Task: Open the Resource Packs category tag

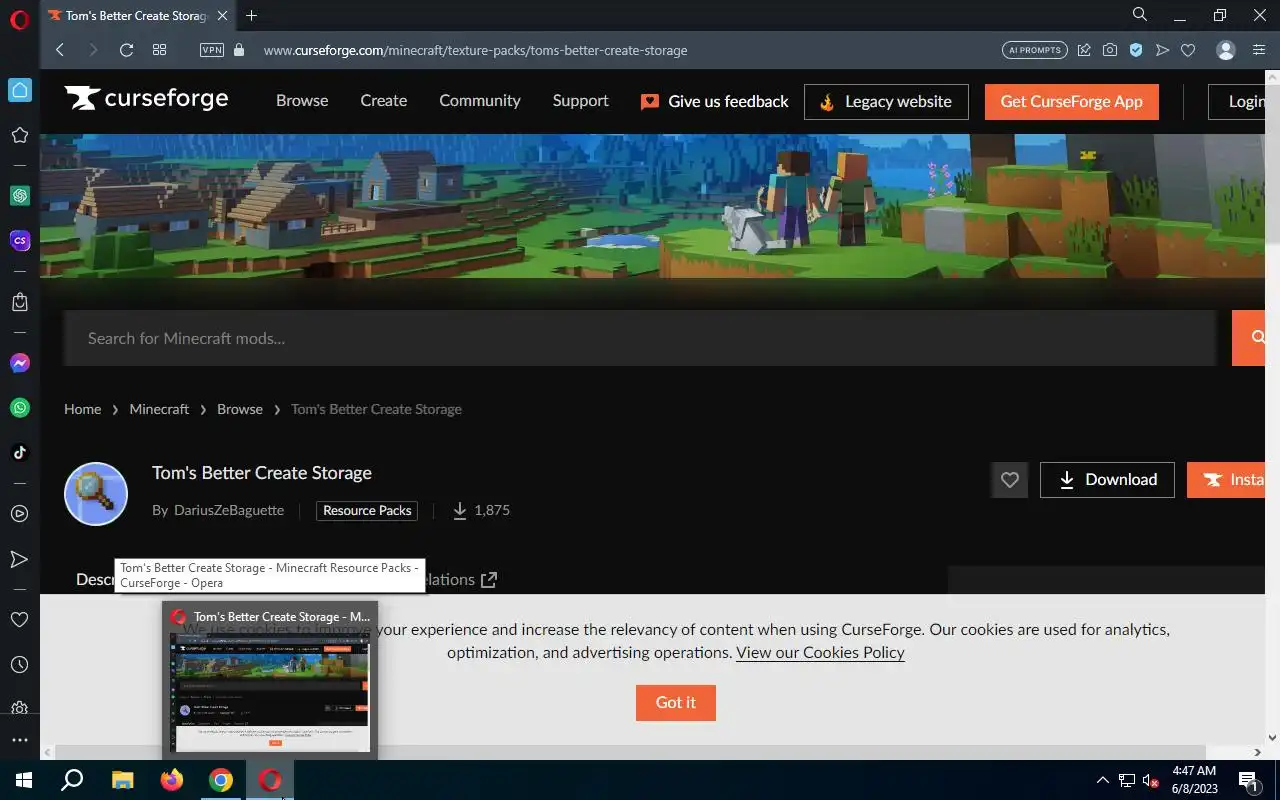Action: (367, 510)
